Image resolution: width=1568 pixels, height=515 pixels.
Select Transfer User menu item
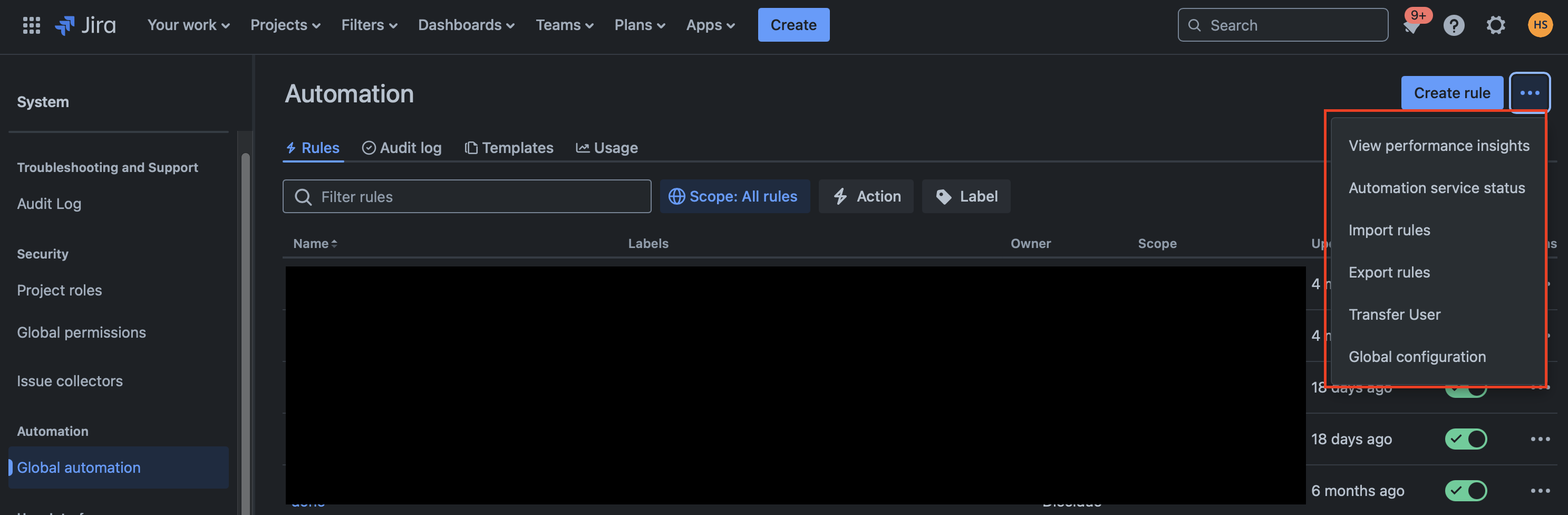click(x=1438, y=314)
